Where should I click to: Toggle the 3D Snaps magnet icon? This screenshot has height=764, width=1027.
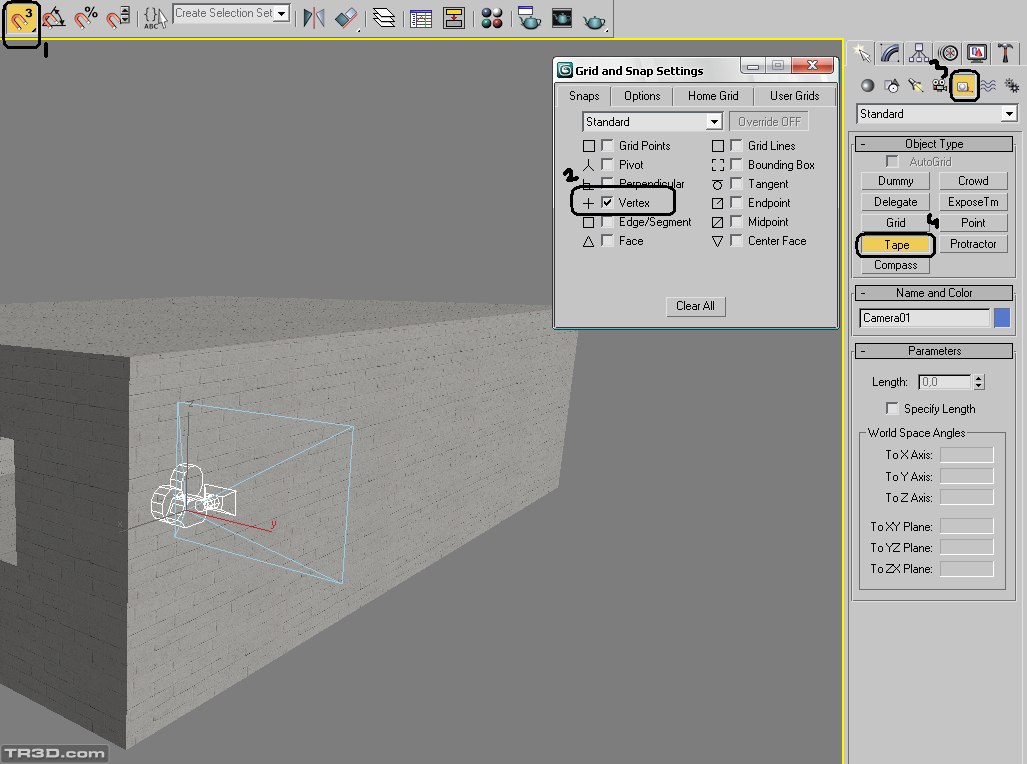21,19
